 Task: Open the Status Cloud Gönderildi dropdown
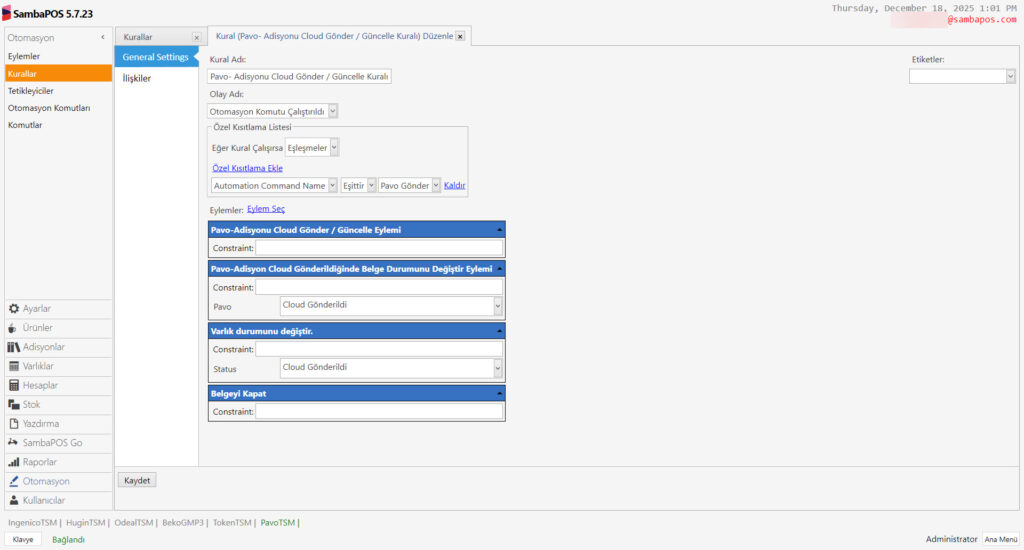coord(497,368)
